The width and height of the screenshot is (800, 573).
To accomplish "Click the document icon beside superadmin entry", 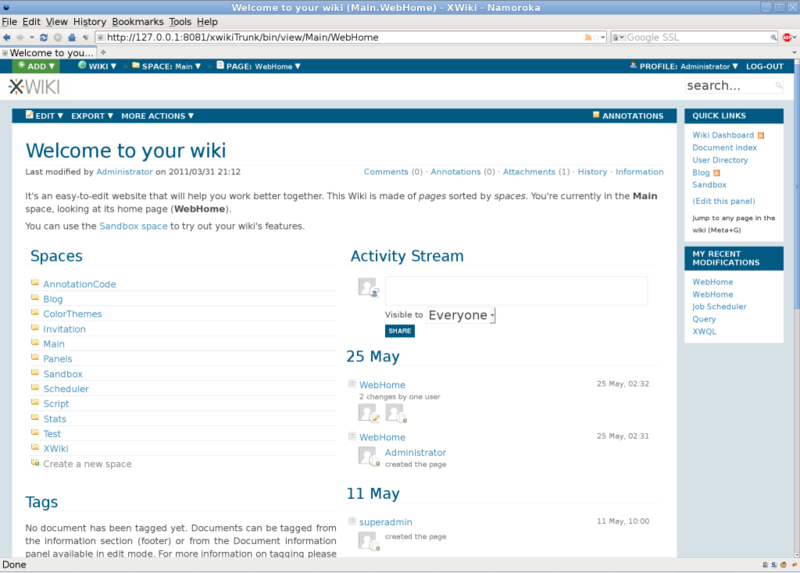I will pos(352,521).
